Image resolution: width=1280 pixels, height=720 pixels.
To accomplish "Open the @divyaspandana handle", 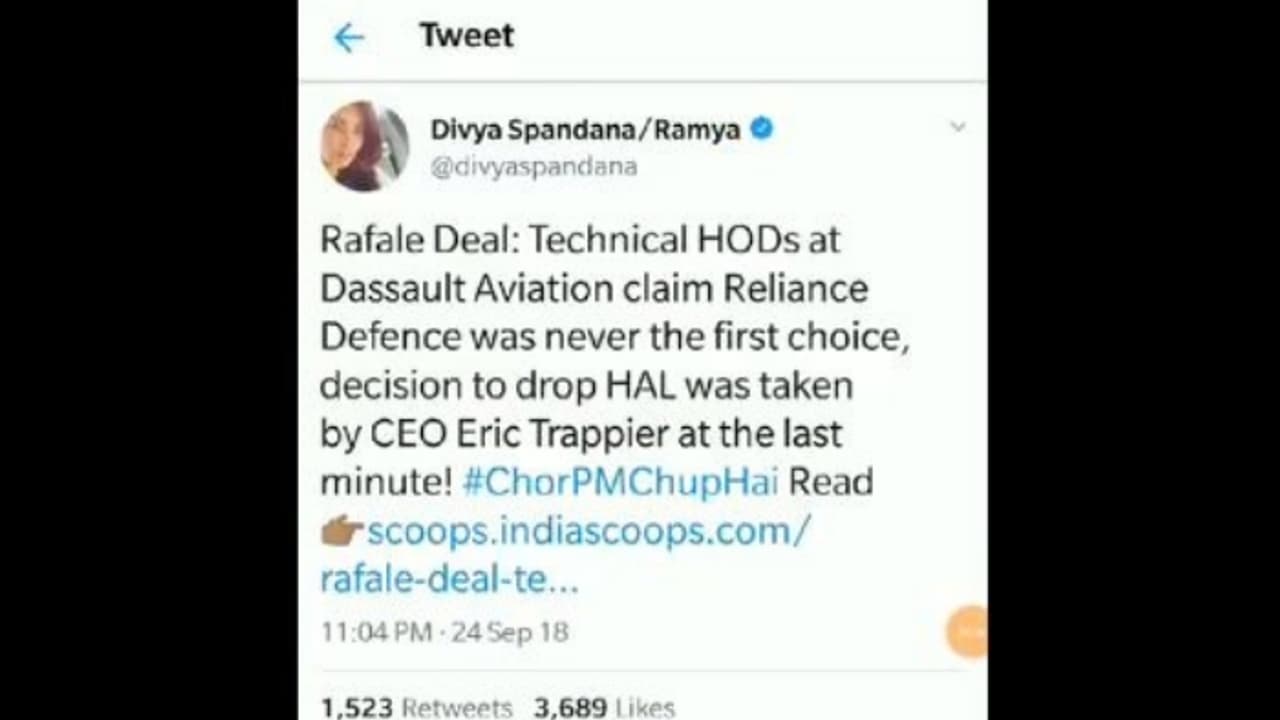I will click(534, 167).
